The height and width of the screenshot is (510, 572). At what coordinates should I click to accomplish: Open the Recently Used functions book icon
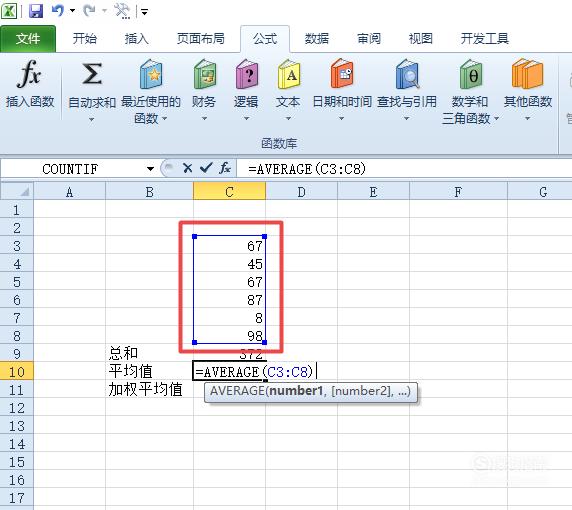(151, 74)
